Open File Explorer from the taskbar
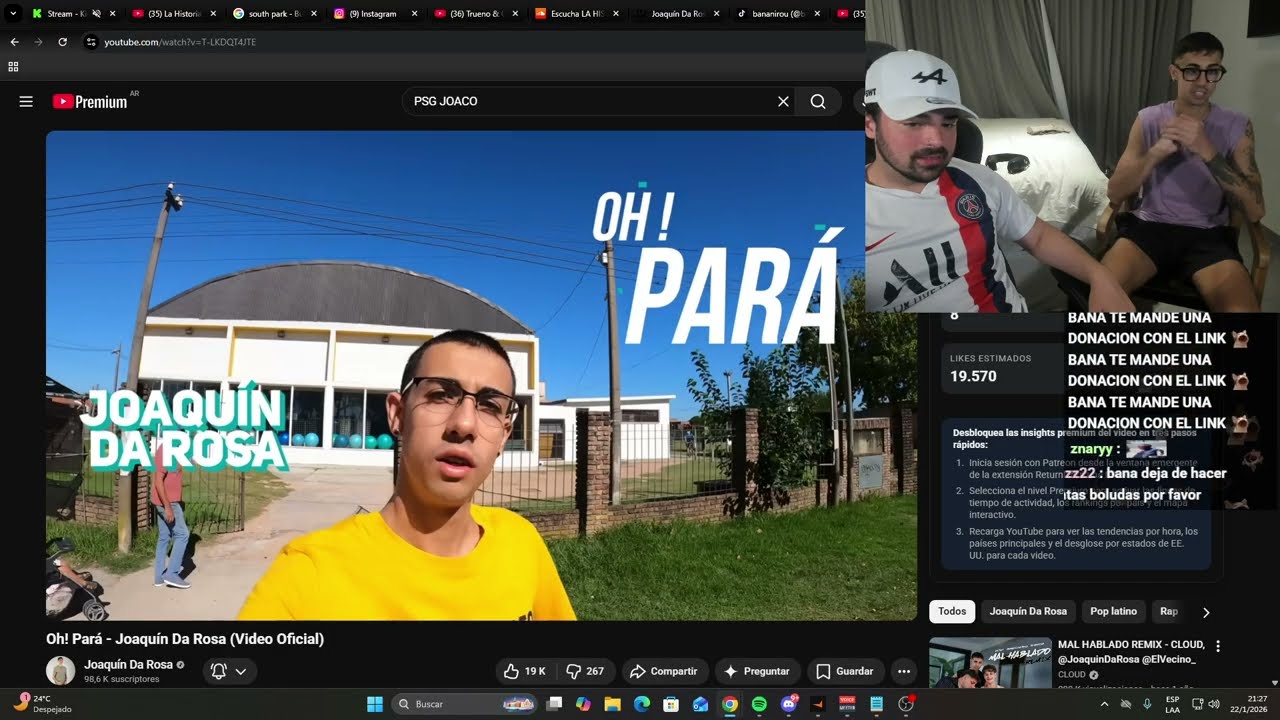 click(613, 704)
